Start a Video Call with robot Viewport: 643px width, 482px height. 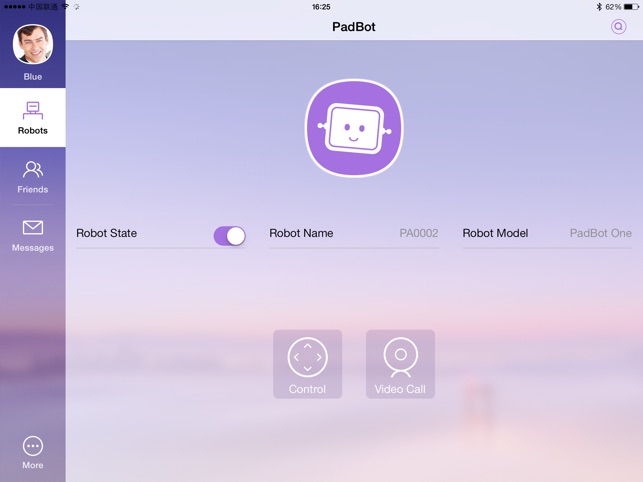tap(400, 364)
